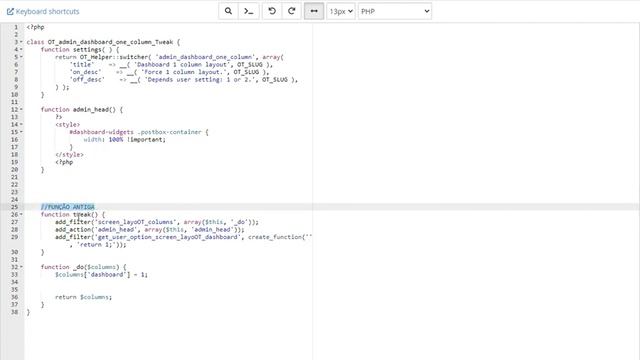Click the width: 100% !important declaration
This screenshot has width=640, height=360.
coord(124,140)
